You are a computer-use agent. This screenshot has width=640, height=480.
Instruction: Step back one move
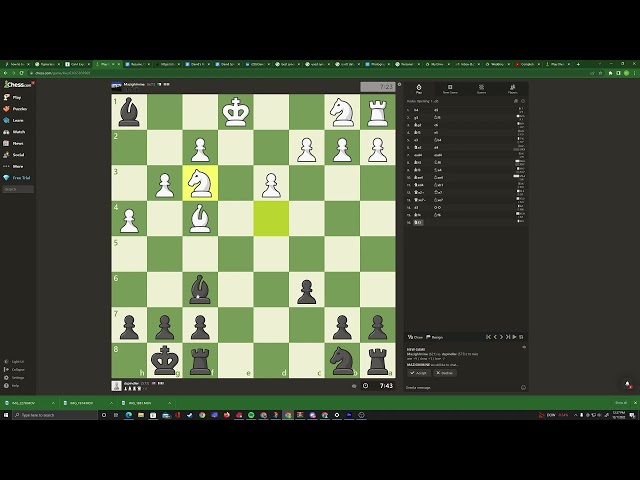(495, 337)
